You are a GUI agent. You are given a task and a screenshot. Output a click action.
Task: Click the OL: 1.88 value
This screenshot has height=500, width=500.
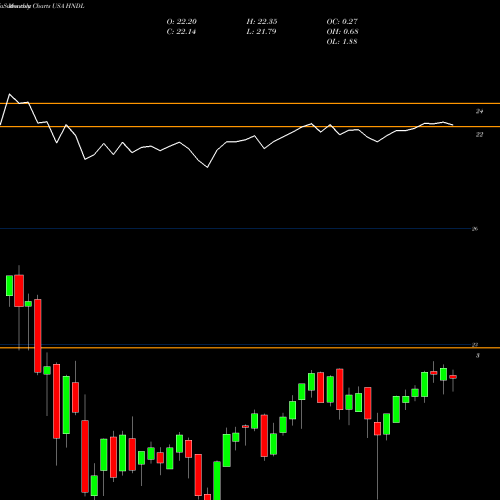[342, 42]
